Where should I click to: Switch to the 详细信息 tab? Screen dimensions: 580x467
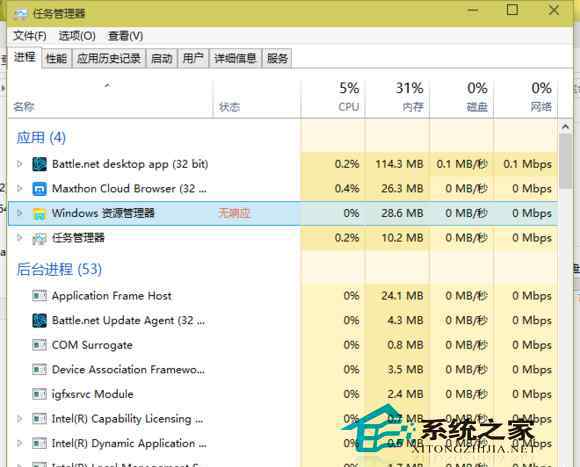point(235,58)
